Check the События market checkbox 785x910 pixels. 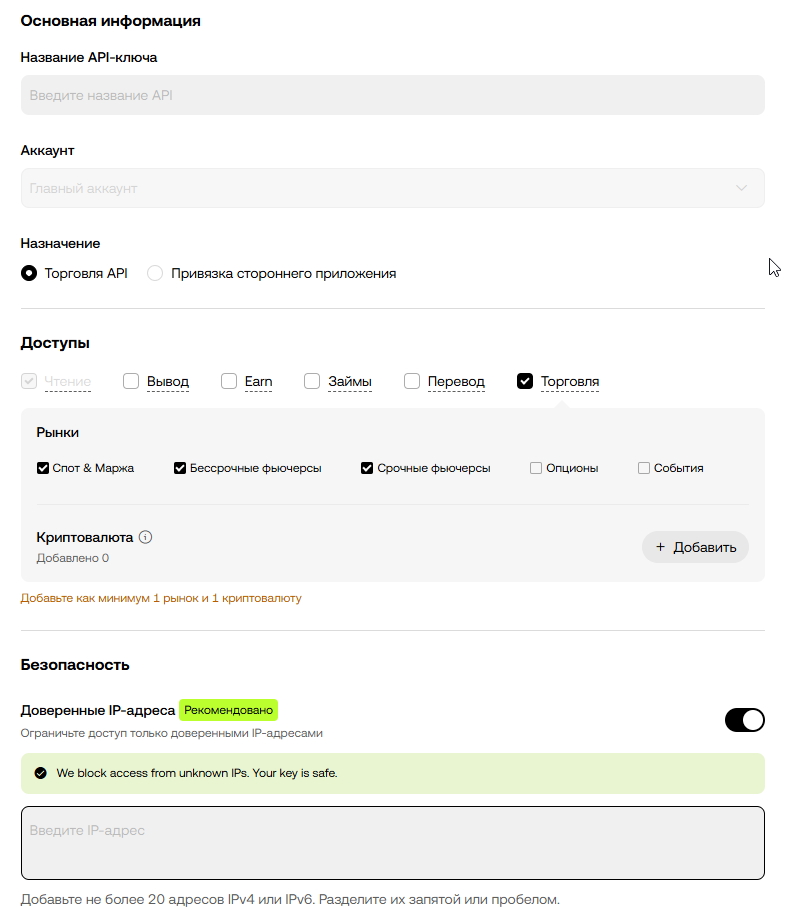(x=644, y=468)
